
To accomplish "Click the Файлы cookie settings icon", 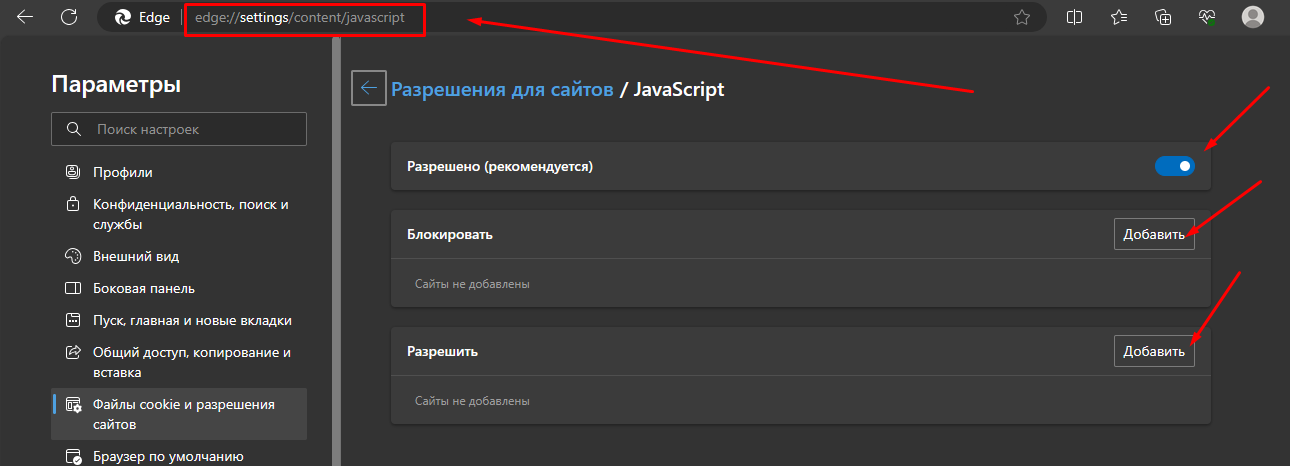I will 72,404.
